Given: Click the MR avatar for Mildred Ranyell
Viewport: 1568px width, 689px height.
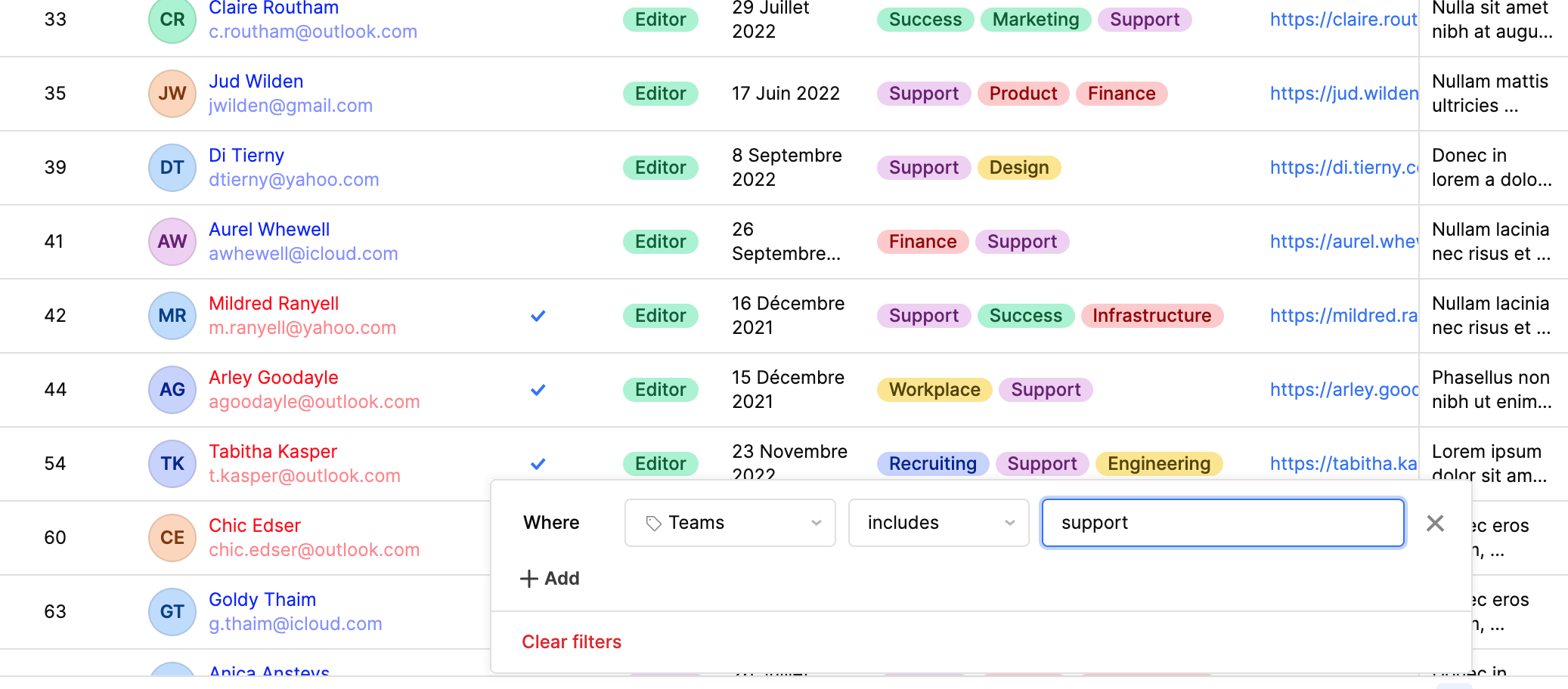Looking at the screenshot, I should tap(172, 316).
